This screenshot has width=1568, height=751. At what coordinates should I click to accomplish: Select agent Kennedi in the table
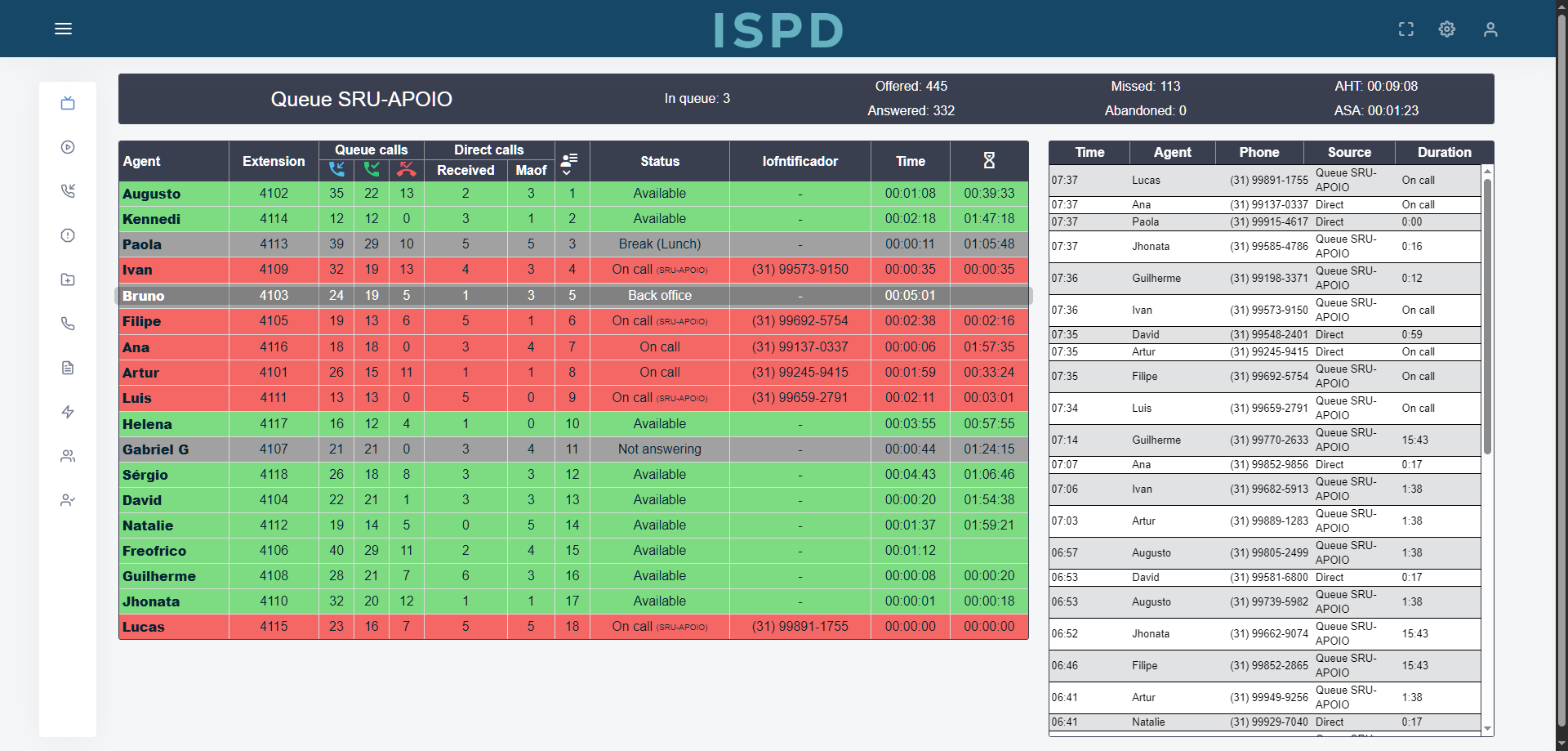tap(152, 219)
